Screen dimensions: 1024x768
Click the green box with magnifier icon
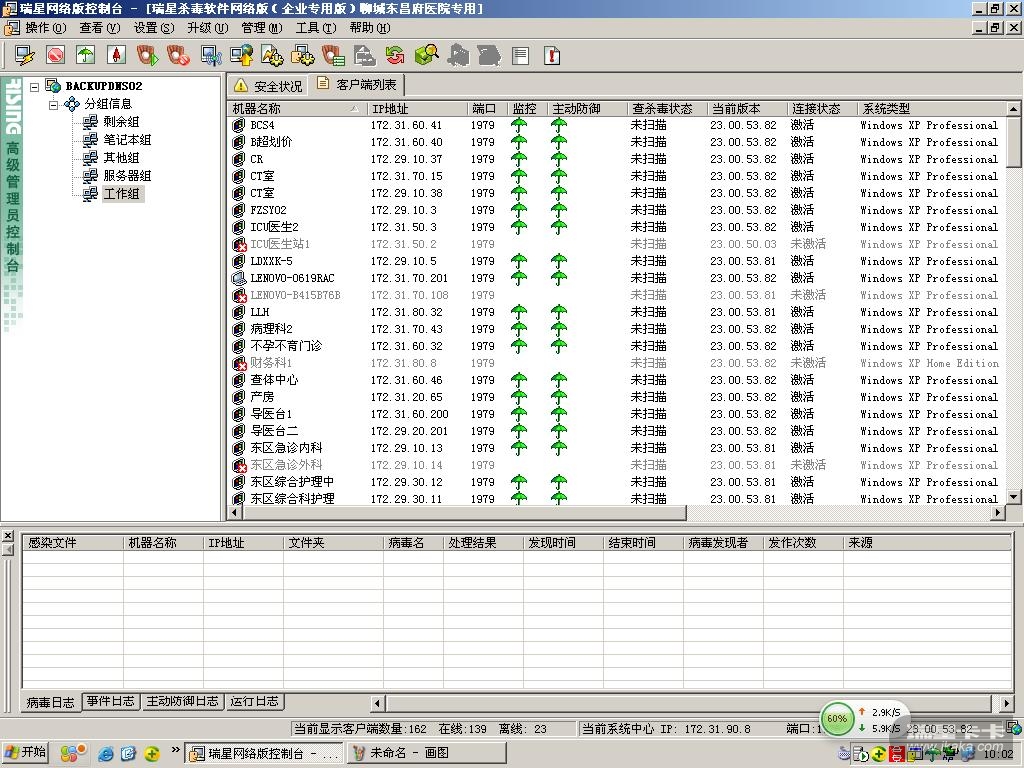tap(426, 56)
